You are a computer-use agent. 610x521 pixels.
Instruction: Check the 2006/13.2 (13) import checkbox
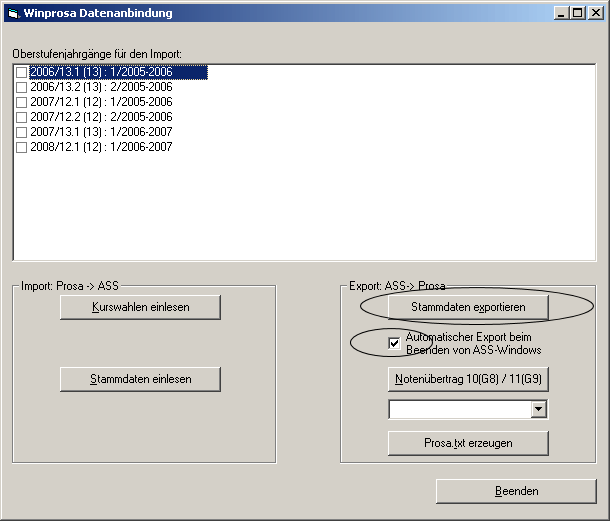(22, 87)
